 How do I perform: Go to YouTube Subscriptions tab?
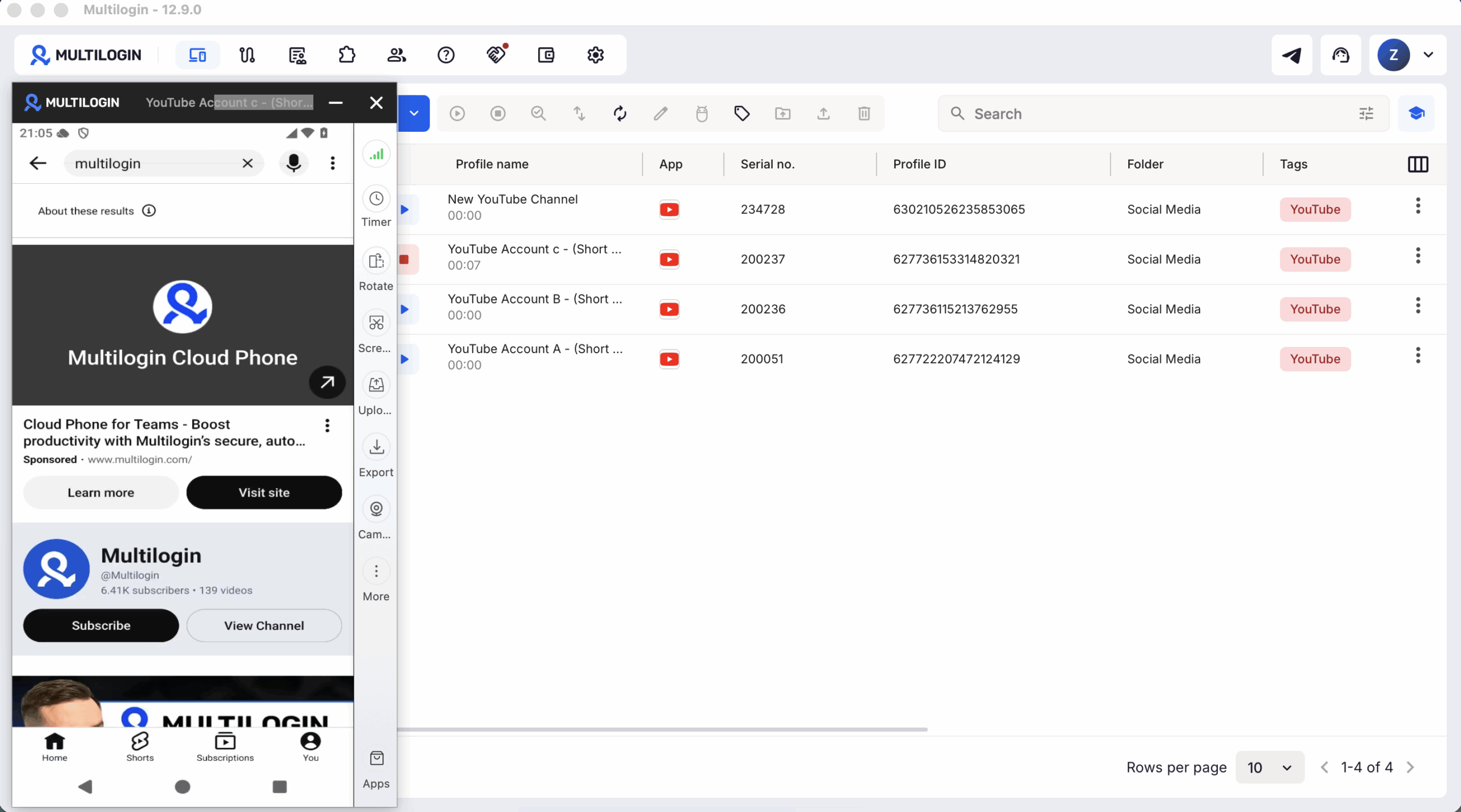(x=225, y=748)
